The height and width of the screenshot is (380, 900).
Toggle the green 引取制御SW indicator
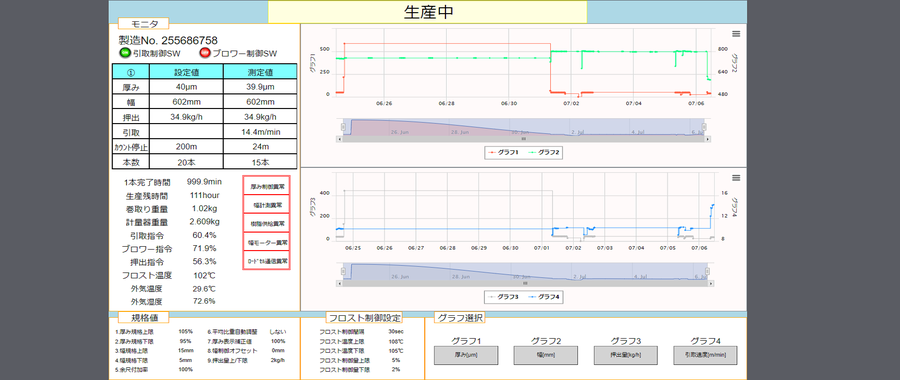pyautogui.click(x=124, y=53)
